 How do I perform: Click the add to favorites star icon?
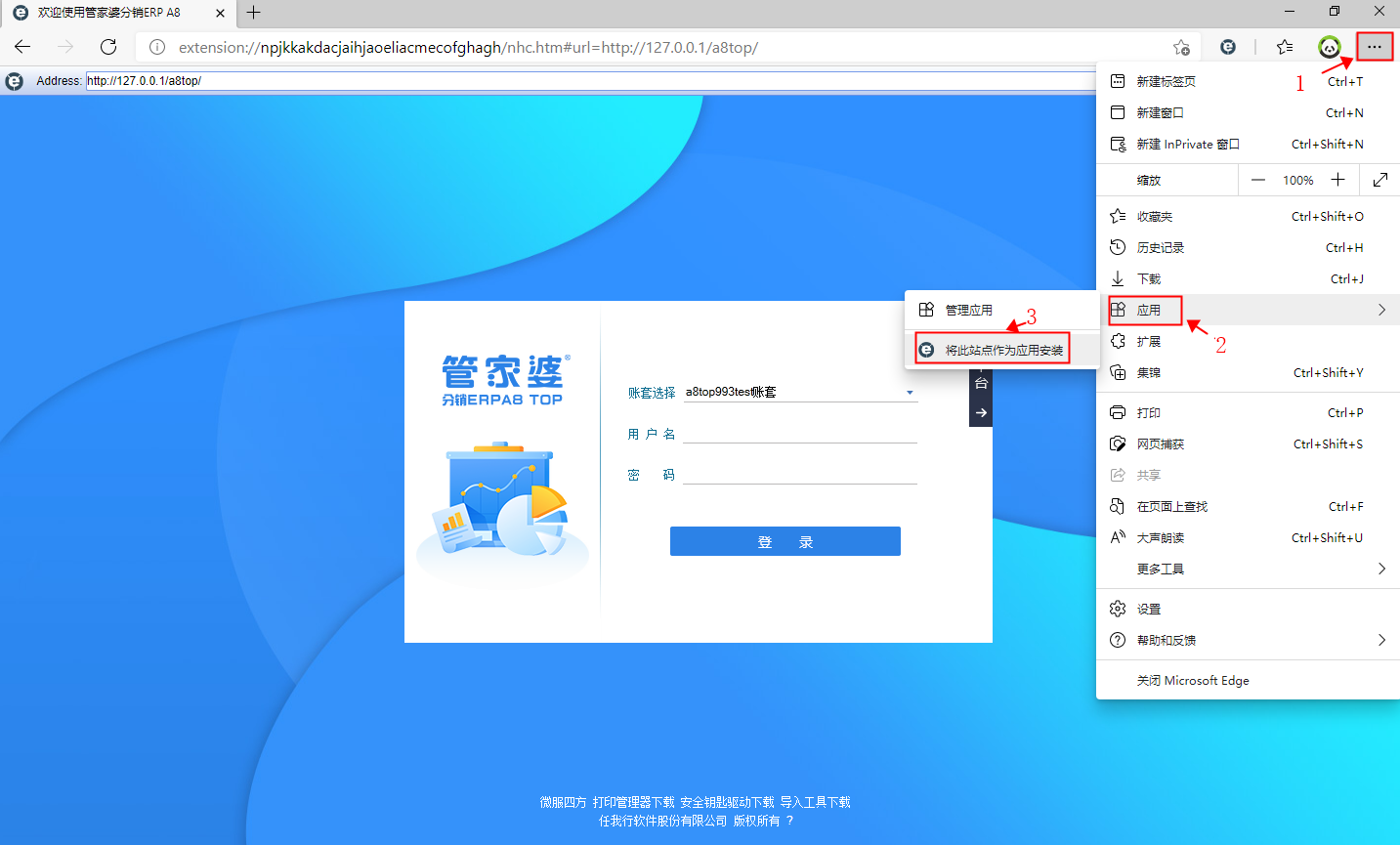(x=1181, y=47)
